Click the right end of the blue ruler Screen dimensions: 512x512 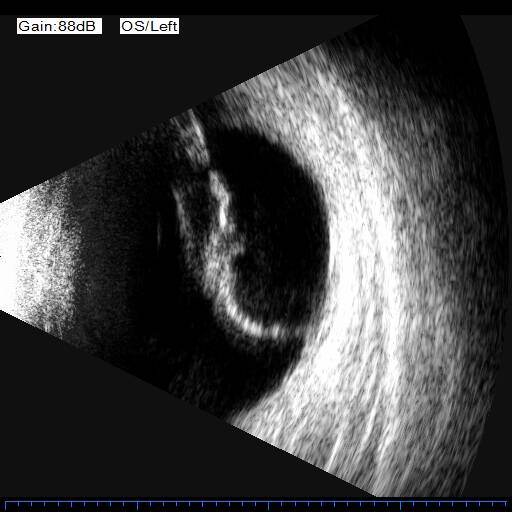(506, 504)
